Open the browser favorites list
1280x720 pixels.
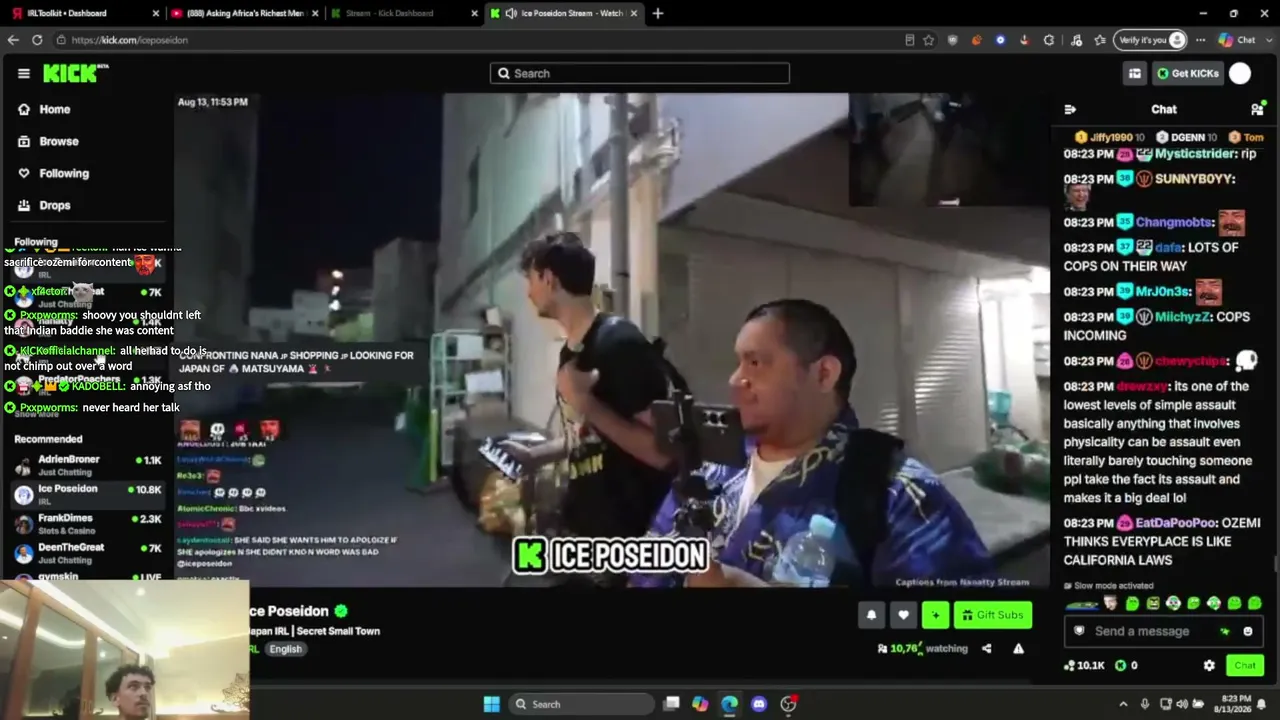click(1100, 40)
